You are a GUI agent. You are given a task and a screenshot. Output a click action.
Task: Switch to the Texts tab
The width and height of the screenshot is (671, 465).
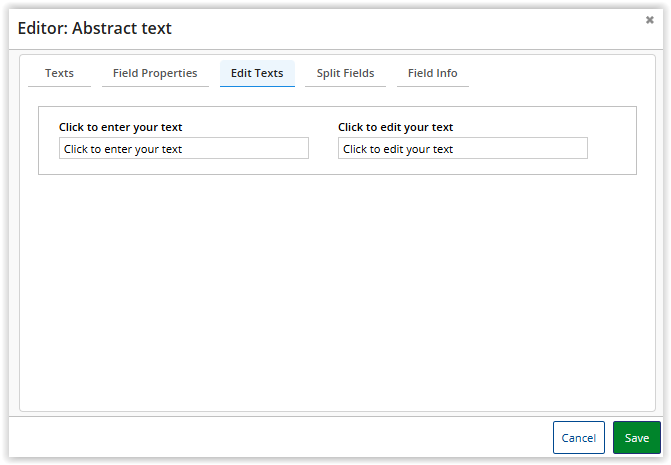(59, 73)
